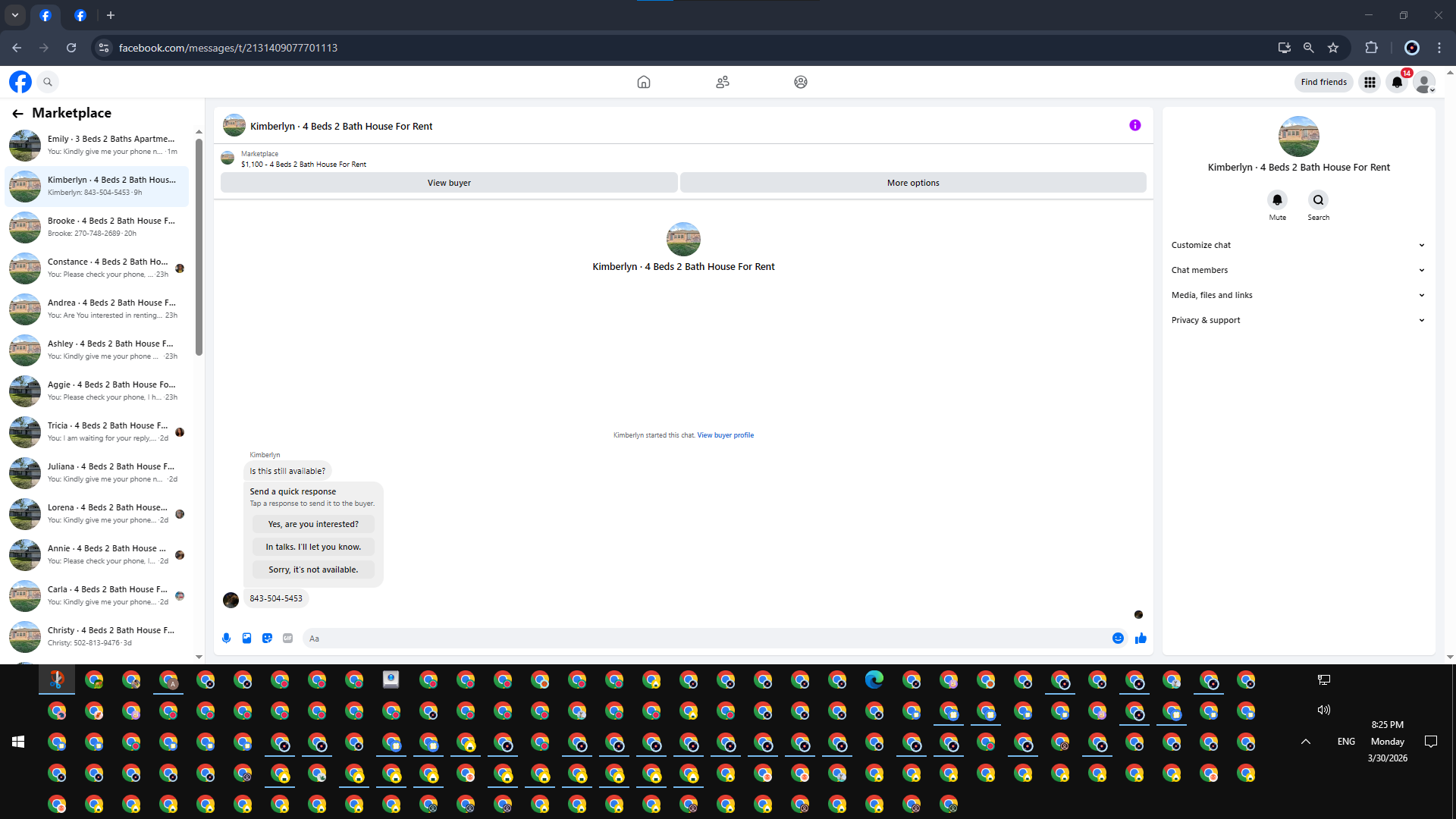
Task: Click the voice clip microphone icon
Action: pos(226,639)
